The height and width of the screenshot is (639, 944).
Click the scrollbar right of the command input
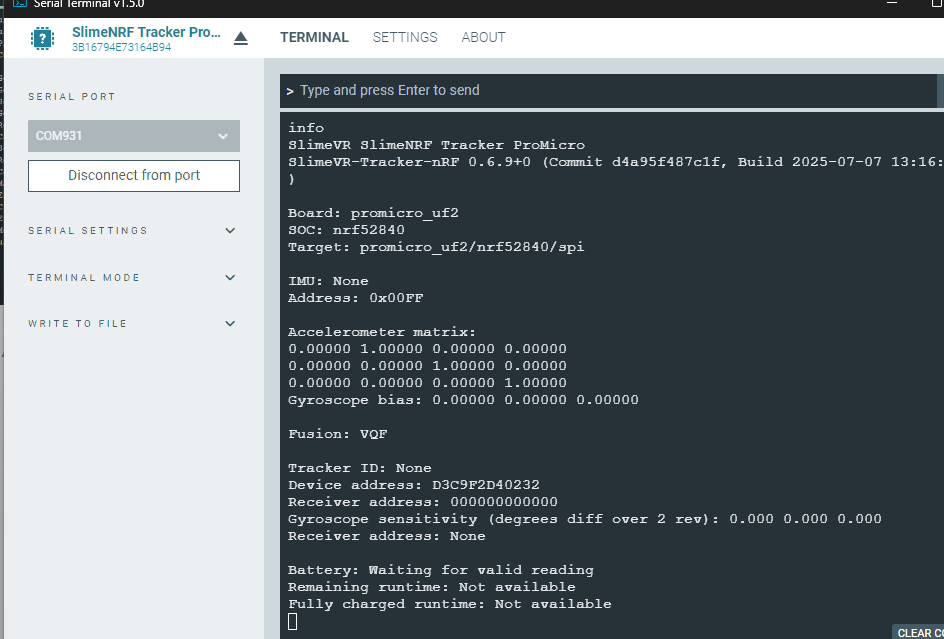[x=940, y=91]
